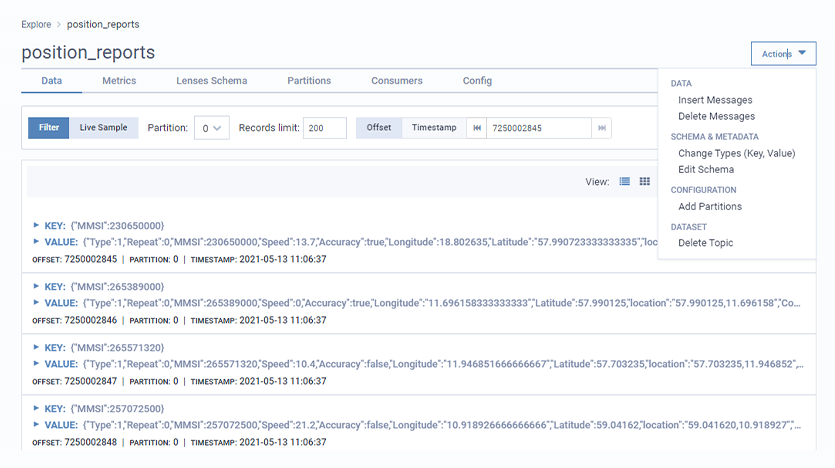
Task: Expand the KEY of MMSI 265571320 record
Action: click(x=37, y=348)
